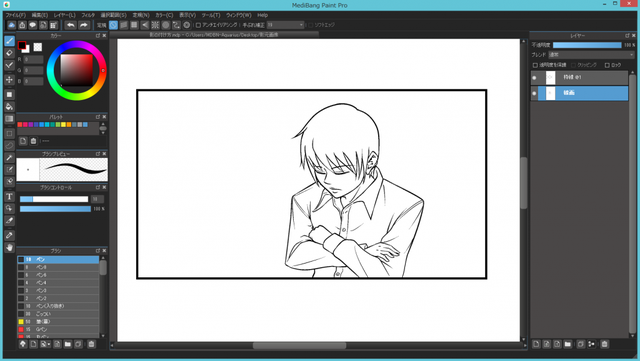Undock the Layers panel
This screenshot has width=640, height=361.
[627, 36]
